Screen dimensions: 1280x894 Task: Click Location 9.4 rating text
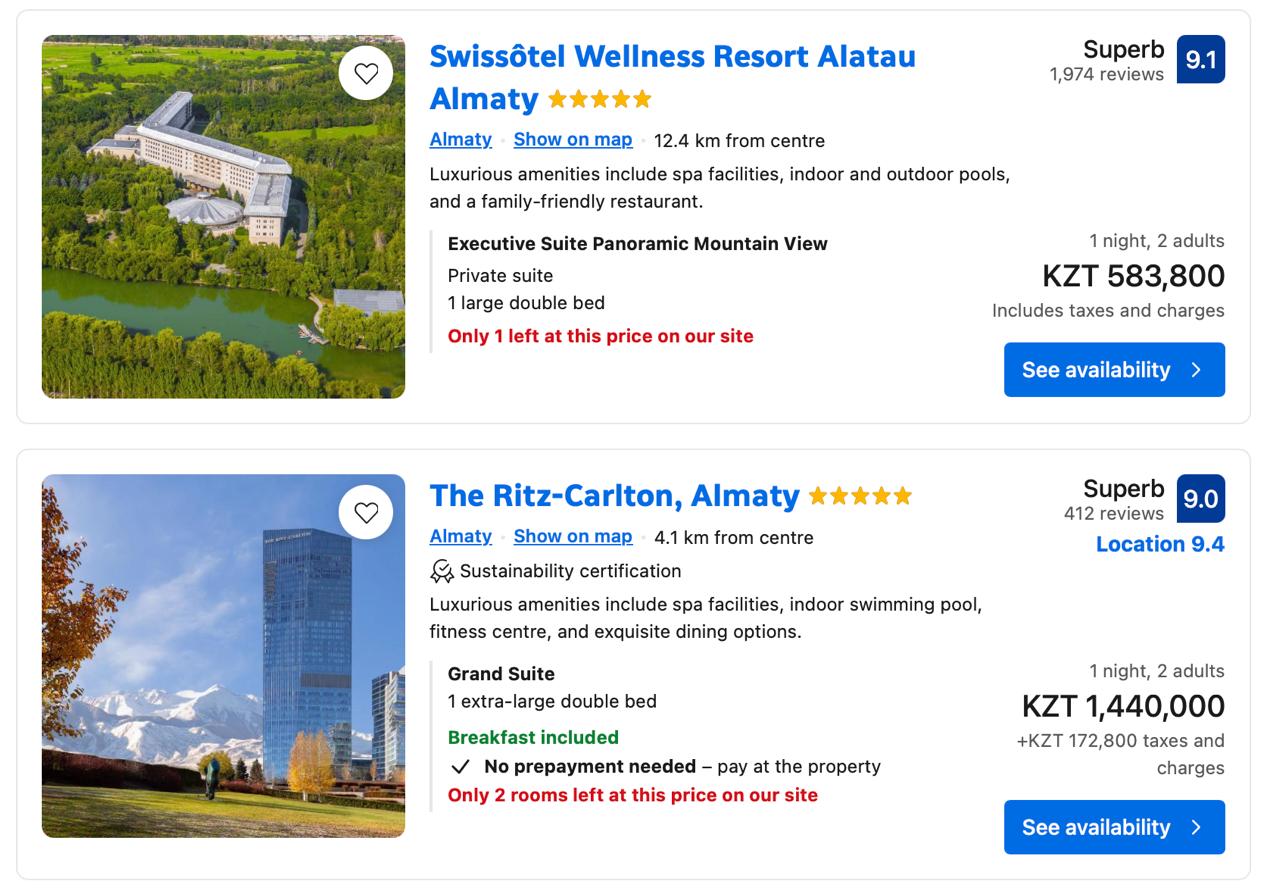tap(1160, 545)
